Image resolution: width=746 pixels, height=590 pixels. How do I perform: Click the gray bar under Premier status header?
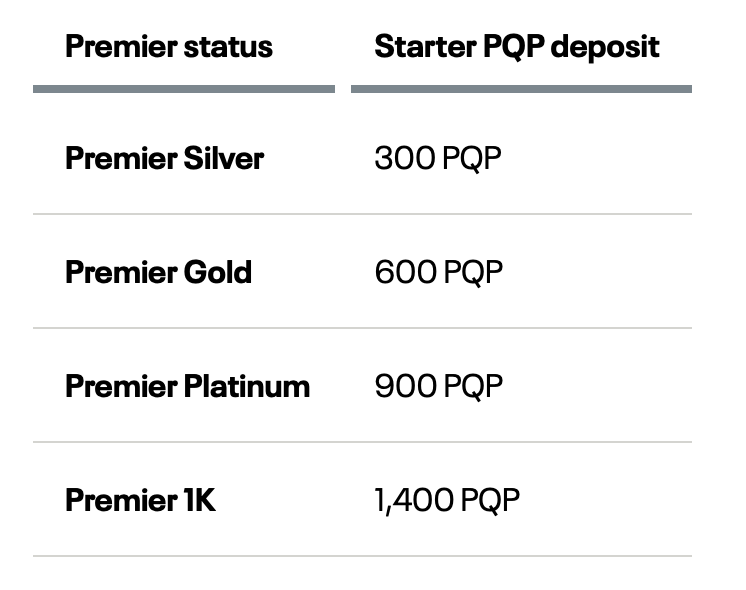click(184, 89)
